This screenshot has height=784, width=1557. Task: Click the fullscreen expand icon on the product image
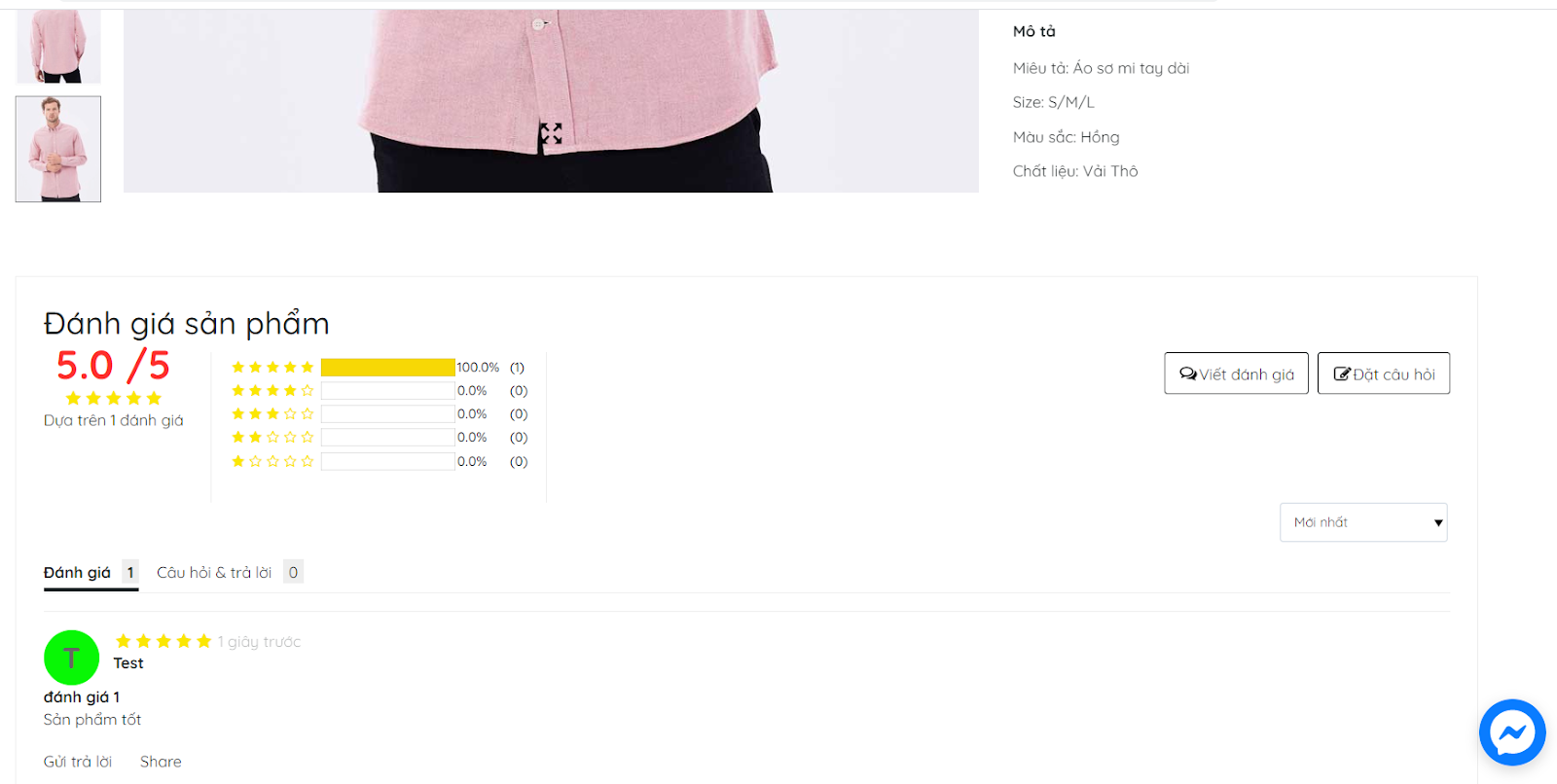tap(551, 133)
